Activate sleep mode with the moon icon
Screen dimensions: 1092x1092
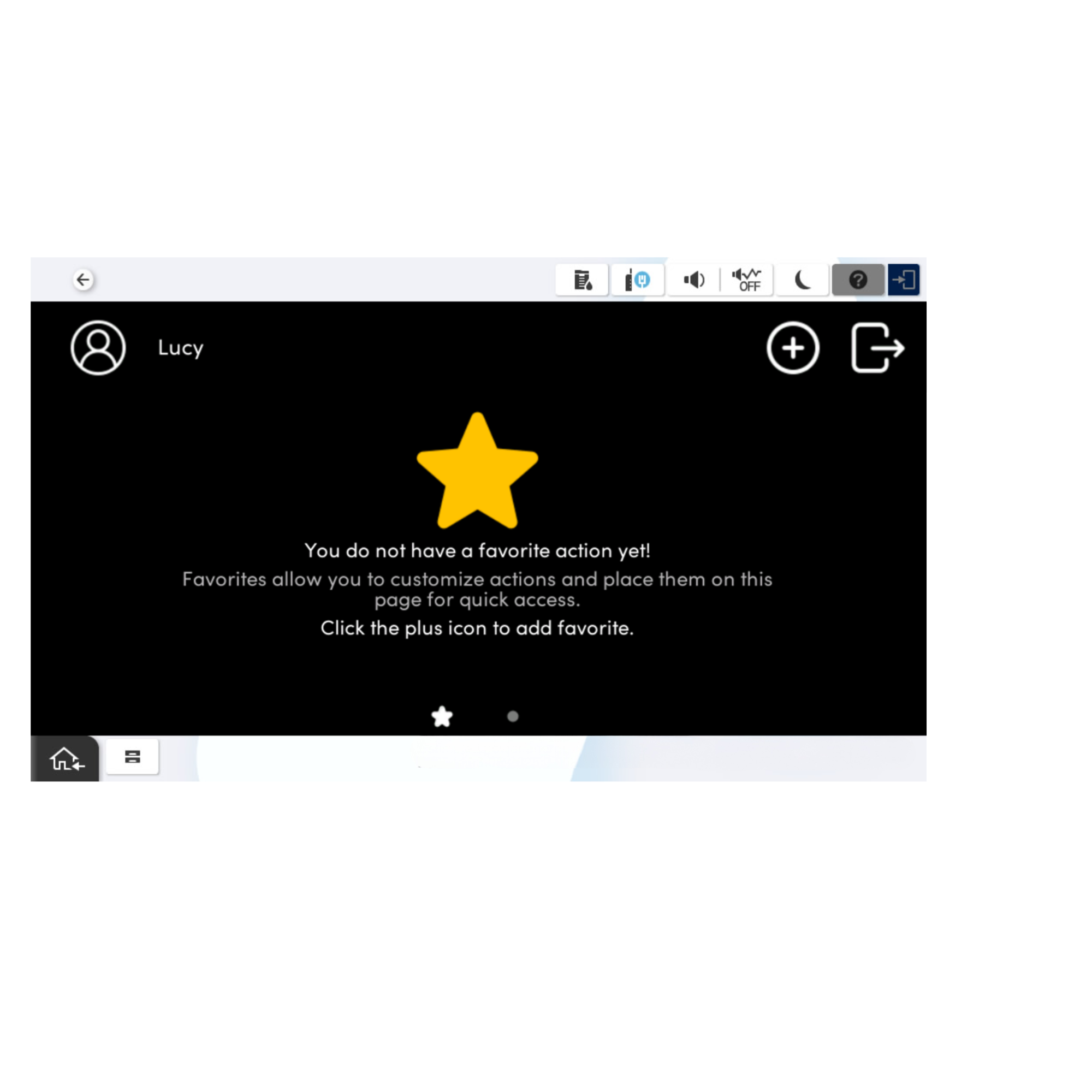pyautogui.click(x=802, y=280)
